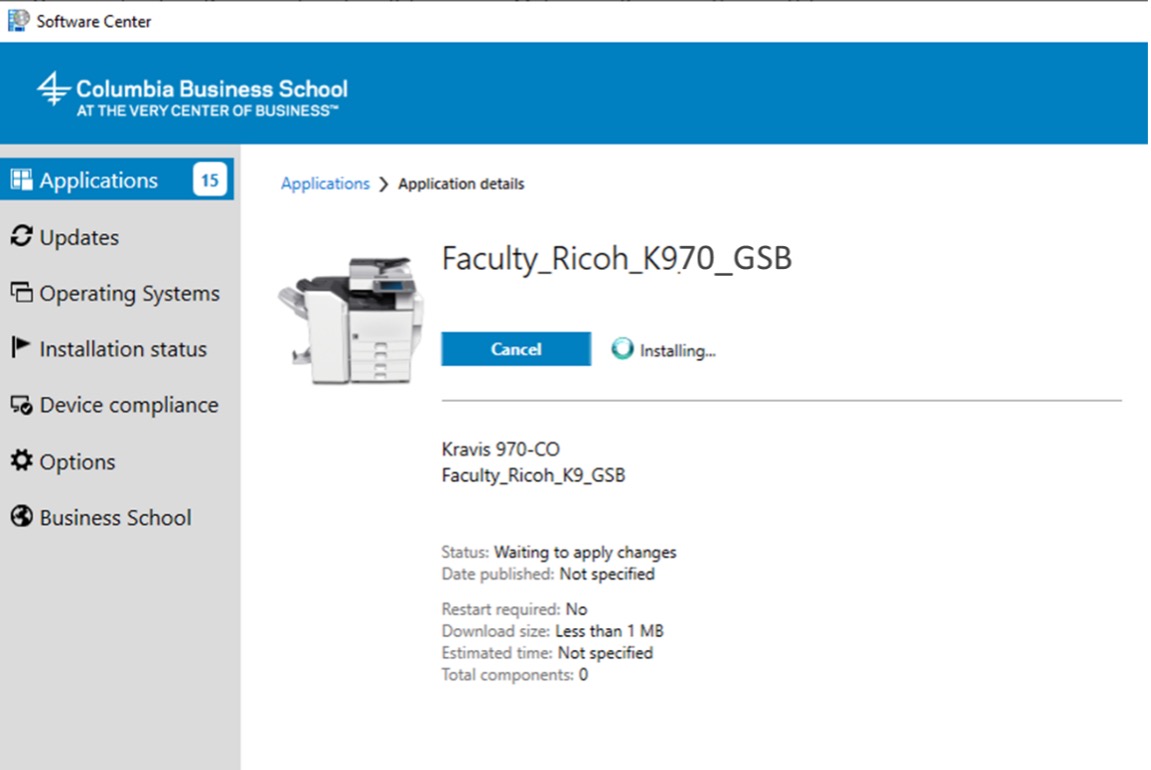Click the Total components 0 value

pyautogui.click(x=583, y=675)
